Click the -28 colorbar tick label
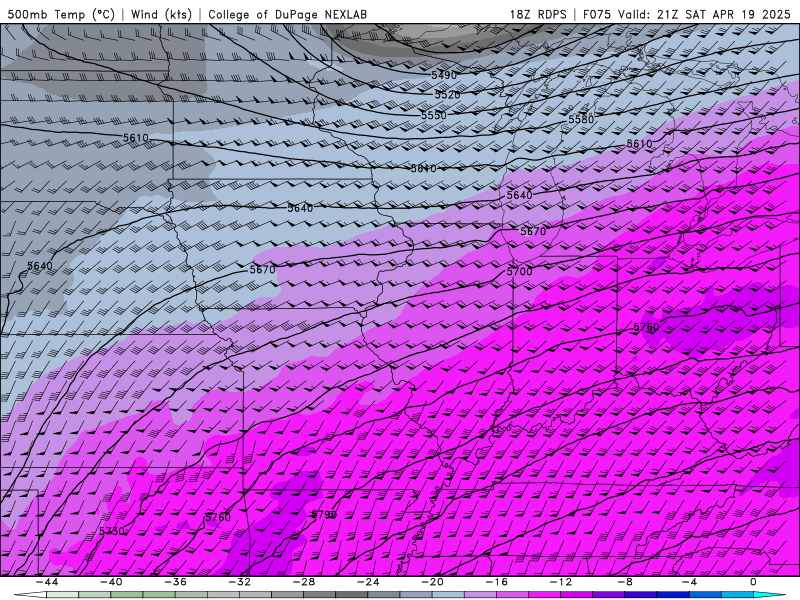The width and height of the screenshot is (800, 600). (304, 582)
